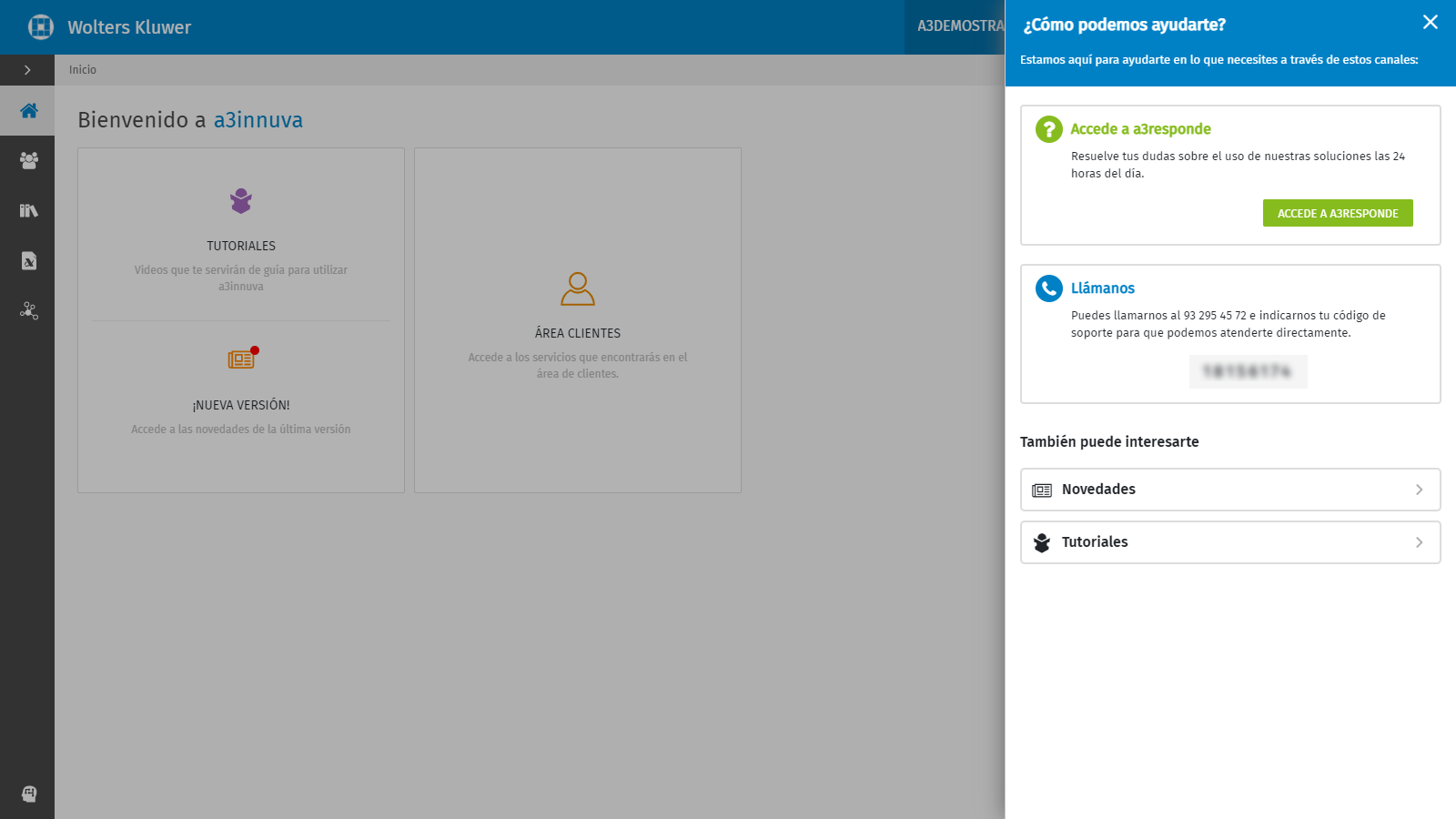Click the Llámanos heading
This screenshot has width=1456, height=819.
(x=1103, y=288)
